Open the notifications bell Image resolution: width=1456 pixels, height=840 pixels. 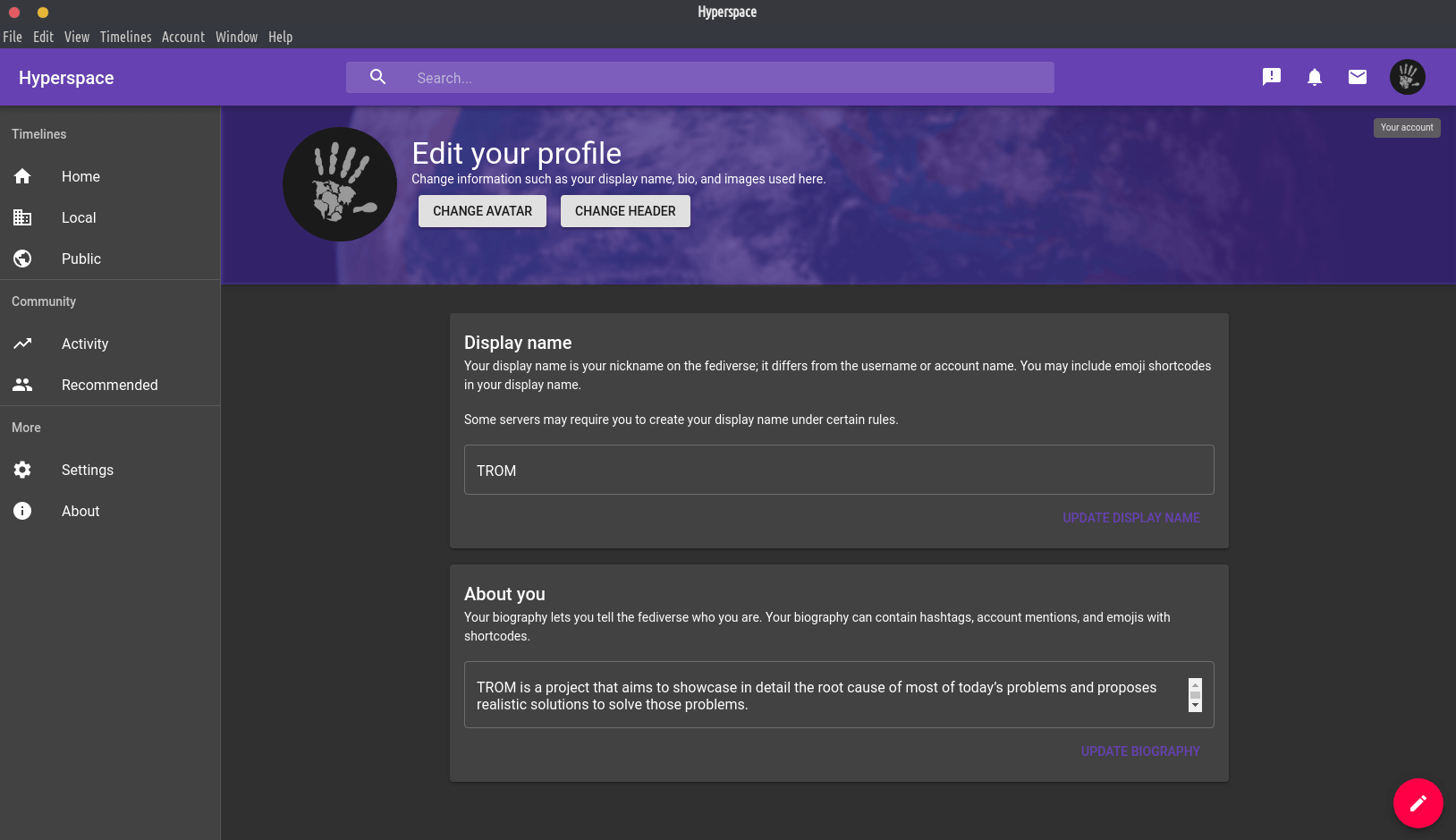tap(1314, 77)
